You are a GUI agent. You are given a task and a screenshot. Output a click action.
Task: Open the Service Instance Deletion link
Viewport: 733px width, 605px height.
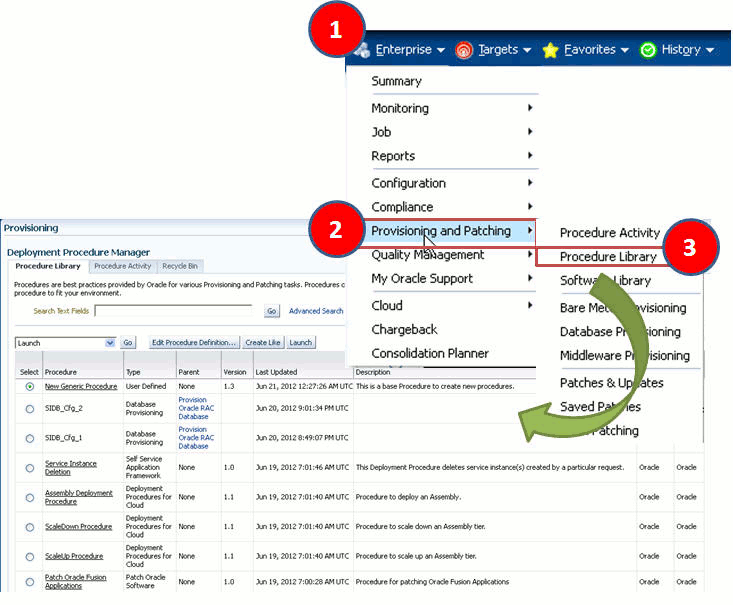point(71,468)
